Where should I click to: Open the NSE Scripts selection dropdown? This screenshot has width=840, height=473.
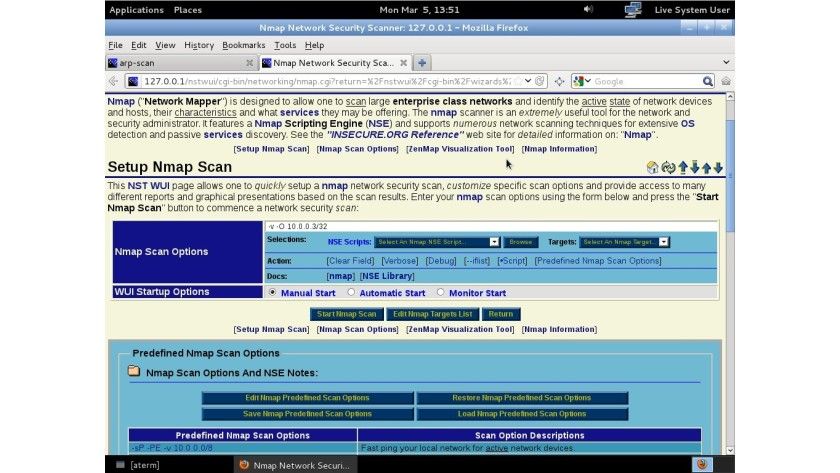click(x=437, y=242)
